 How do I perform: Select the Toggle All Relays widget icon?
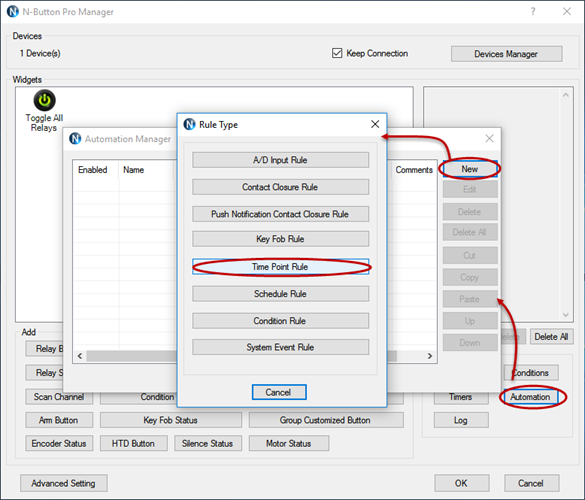pyautogui.click(x=44, y=100)
